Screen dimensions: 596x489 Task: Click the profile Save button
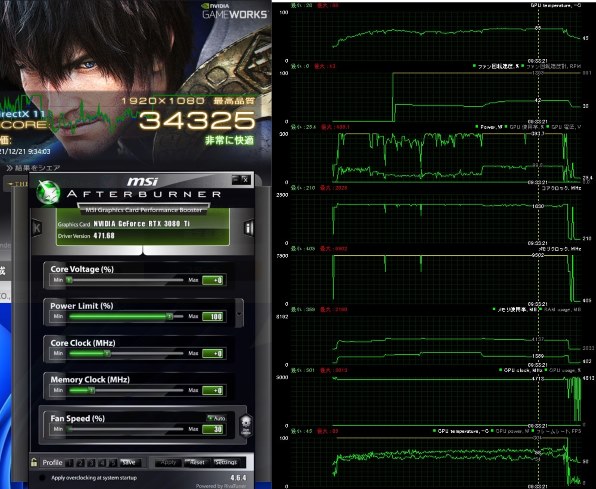130,463
